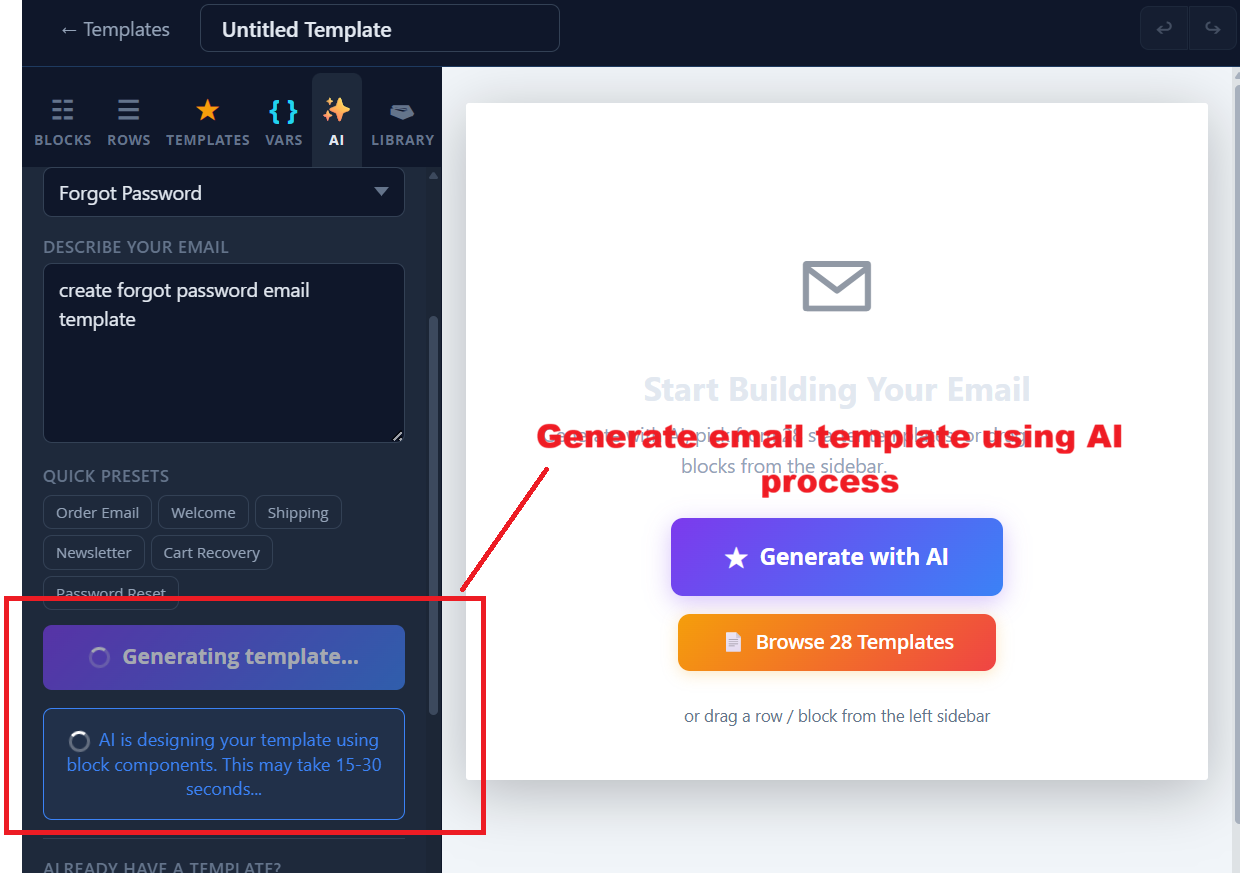
Task: Edit the Untitled Template name field
Action: pyautogui.click(x=380, y=29)
